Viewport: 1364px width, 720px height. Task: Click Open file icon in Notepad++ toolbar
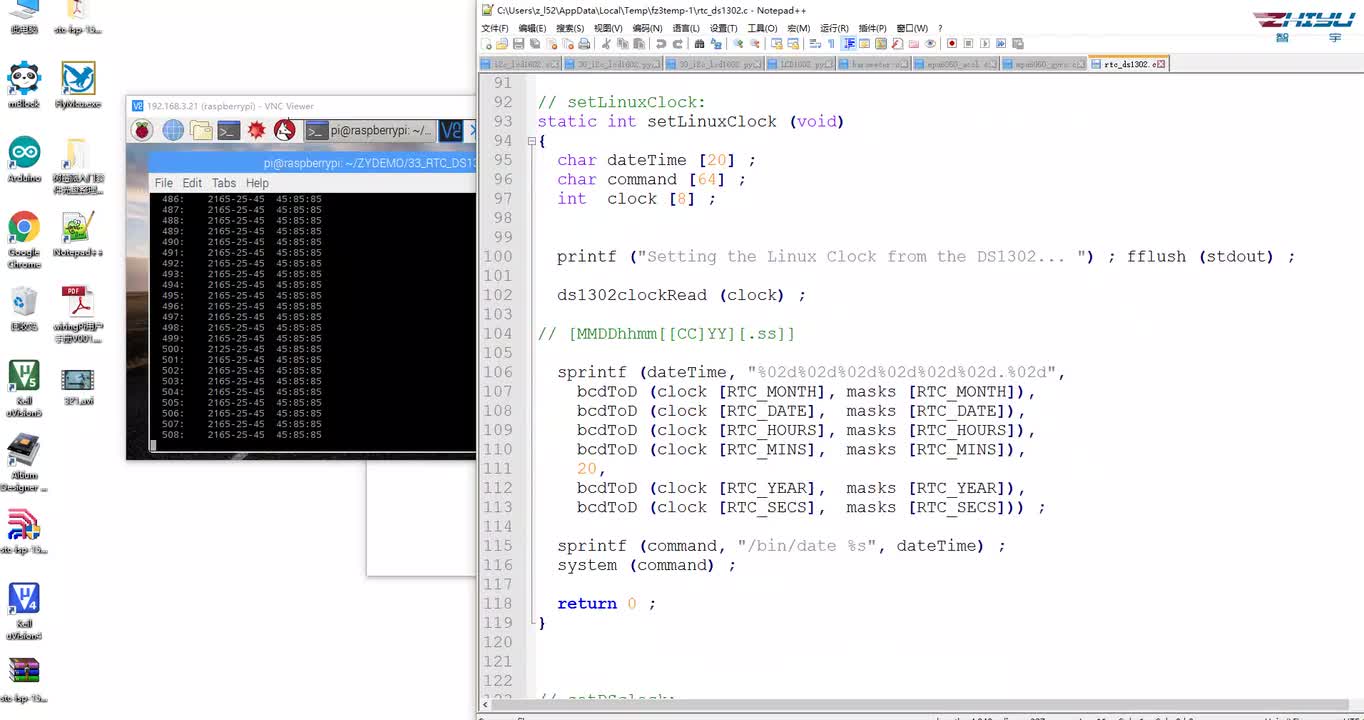502,44
